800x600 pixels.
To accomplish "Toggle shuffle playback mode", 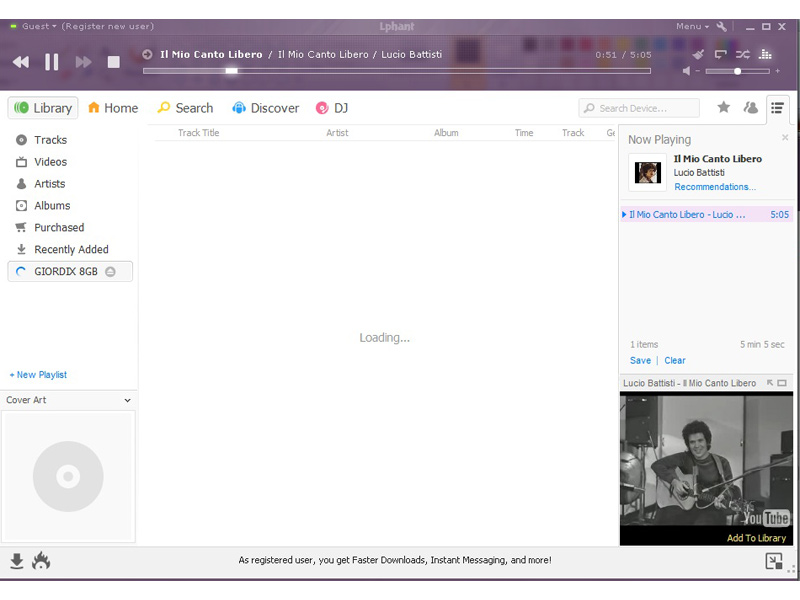I will pos(743,54).
